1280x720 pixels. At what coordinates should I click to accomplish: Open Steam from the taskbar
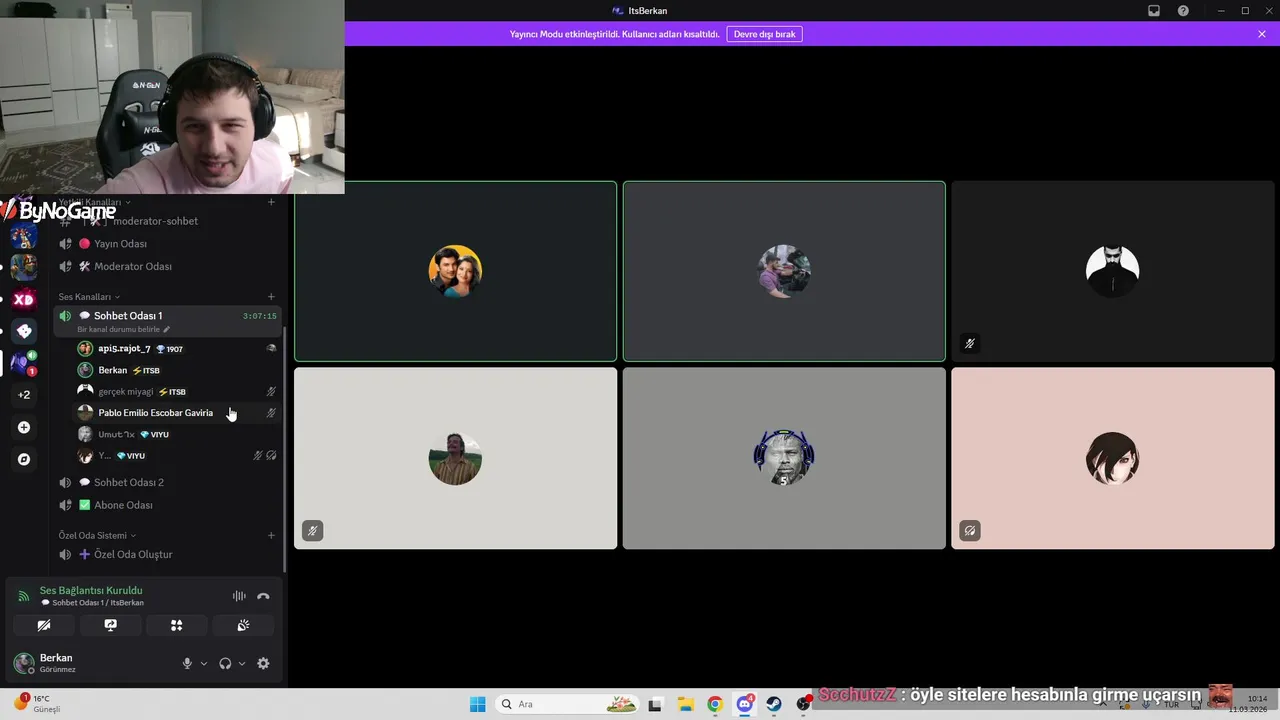(x=774, y=704)
